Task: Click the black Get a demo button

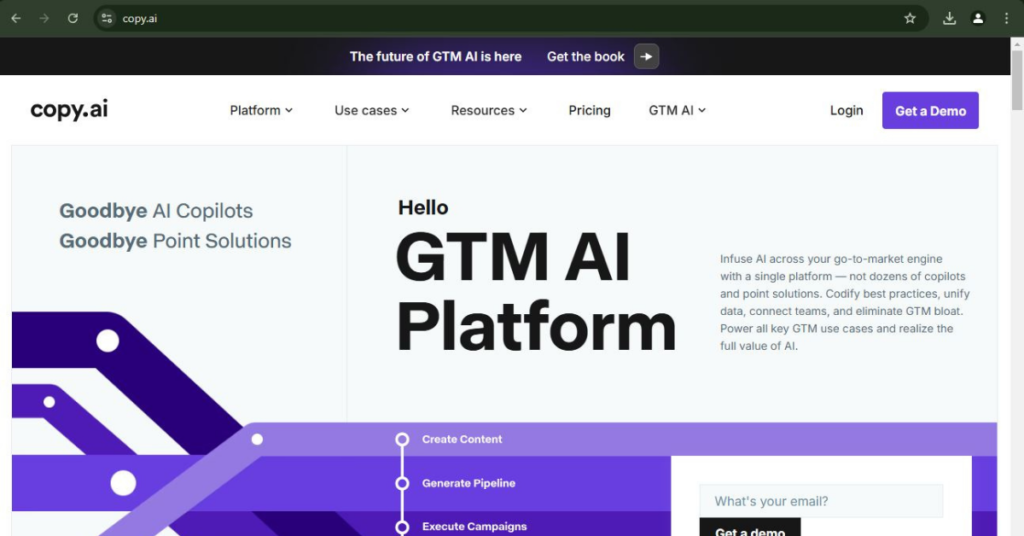Action: (750, 528)
